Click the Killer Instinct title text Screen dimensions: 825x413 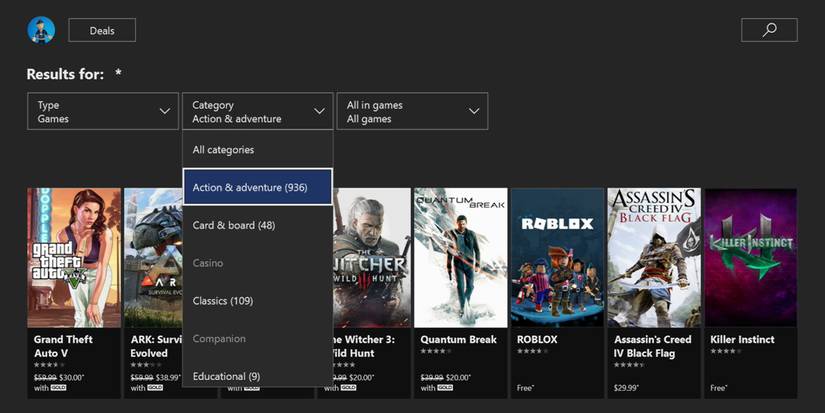(742, 340)
